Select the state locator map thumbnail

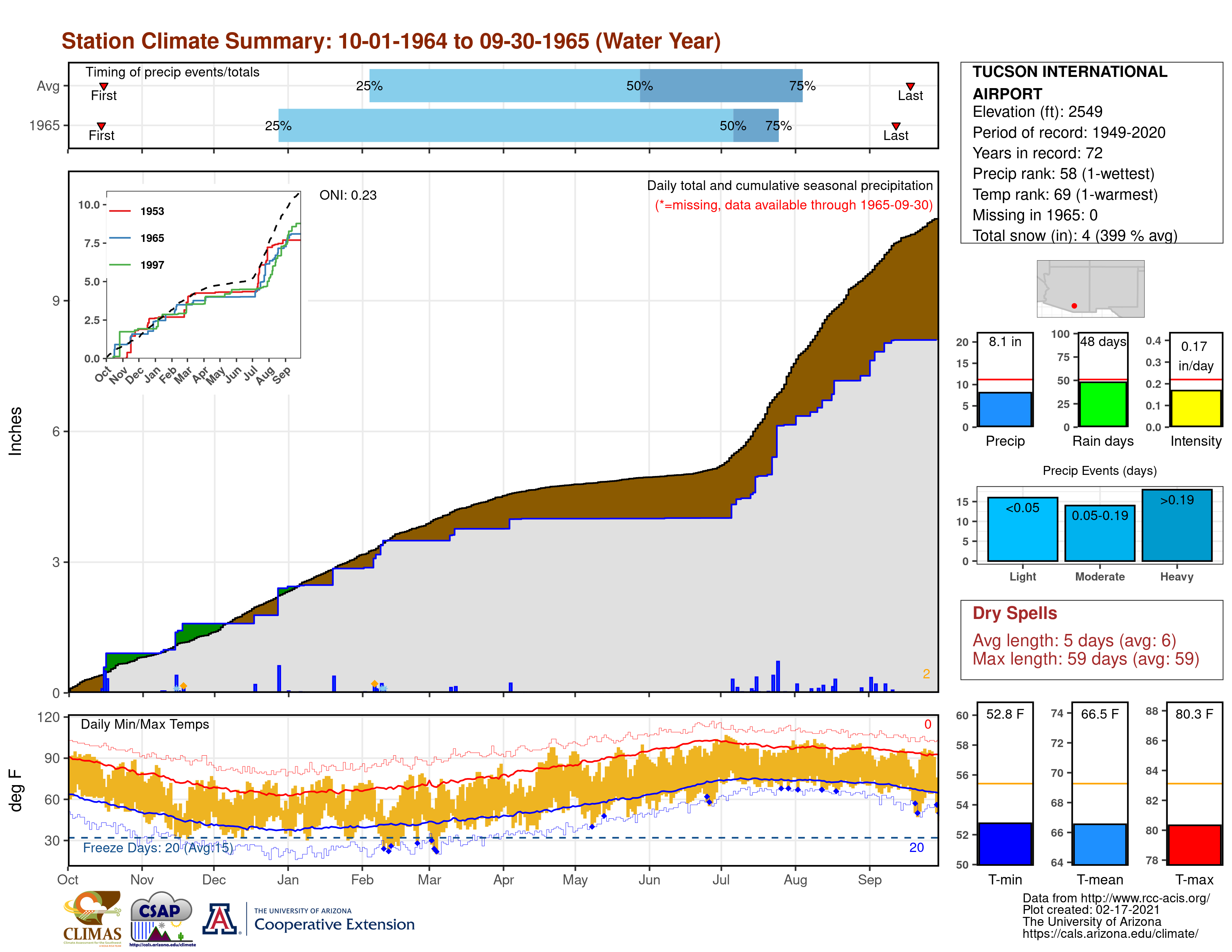(1091, 288)
